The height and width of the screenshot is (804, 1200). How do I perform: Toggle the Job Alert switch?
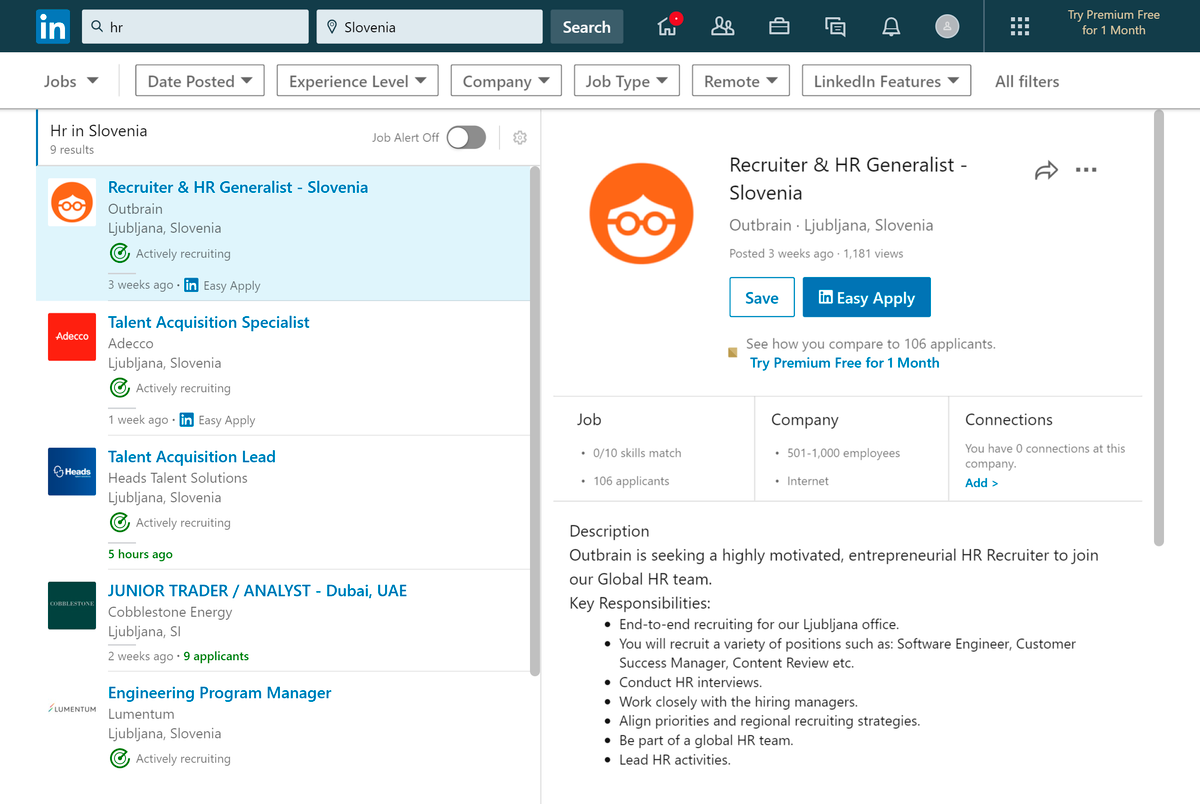pos(466,138)
